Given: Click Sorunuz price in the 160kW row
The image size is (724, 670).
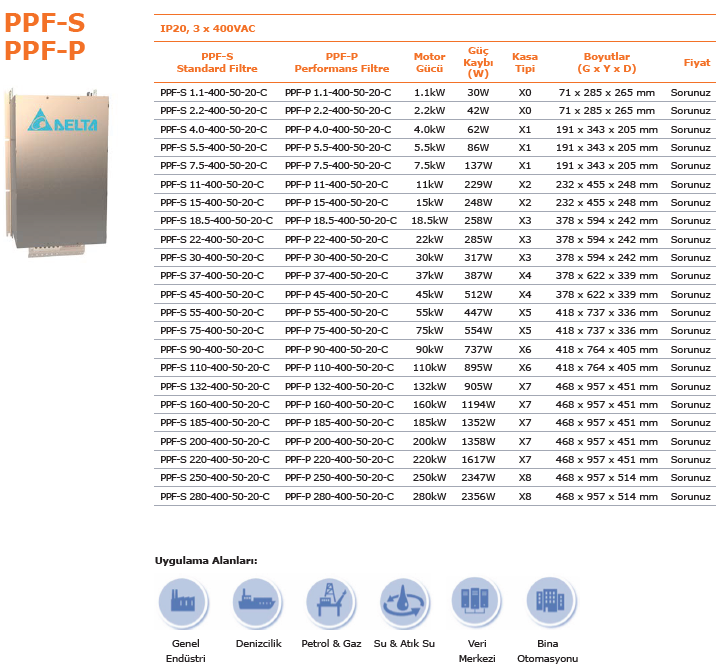Looking at the screenshot, I should (690, 404).
